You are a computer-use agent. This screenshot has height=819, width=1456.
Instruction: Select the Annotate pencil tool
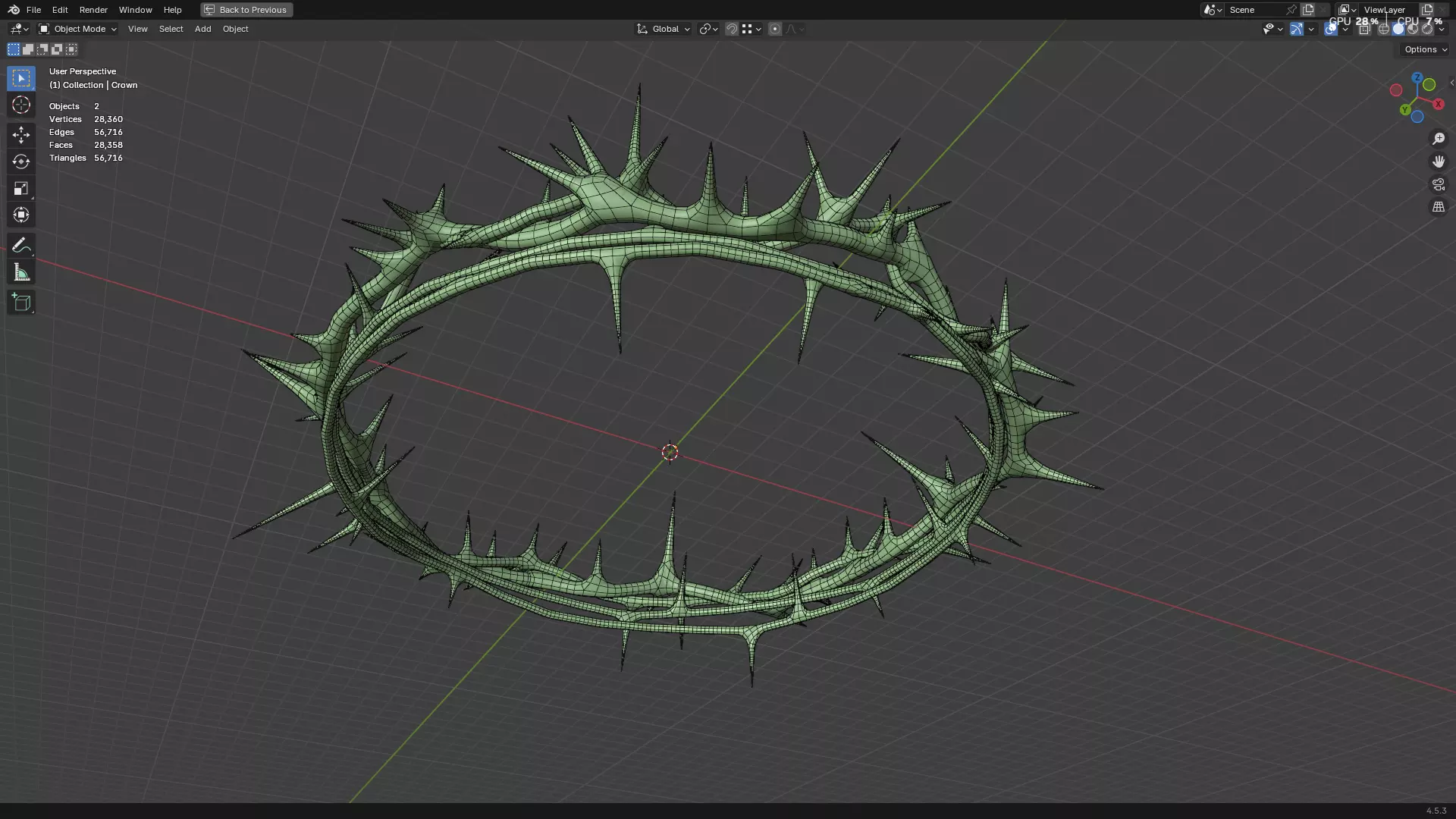[21, 245]
